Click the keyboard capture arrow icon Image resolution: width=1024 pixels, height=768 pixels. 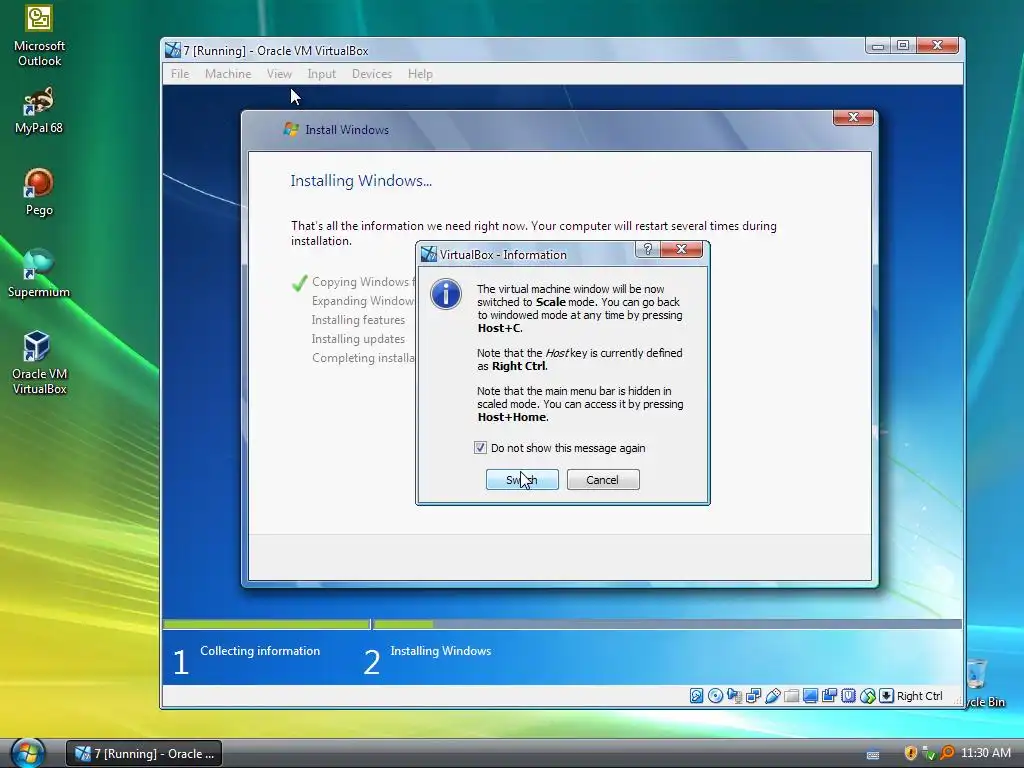886,696
